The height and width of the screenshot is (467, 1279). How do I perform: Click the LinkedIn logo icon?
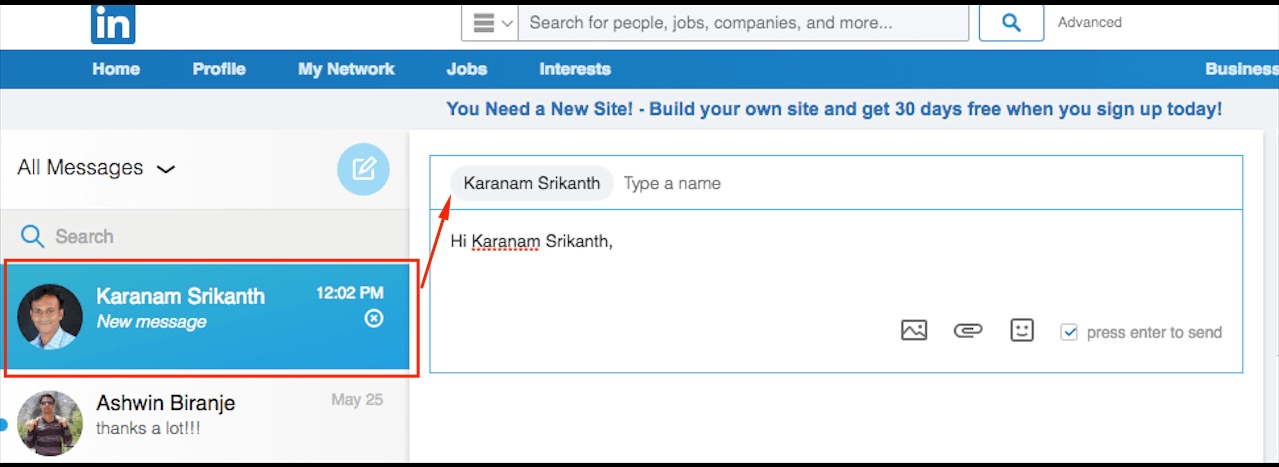click(112, 24)
